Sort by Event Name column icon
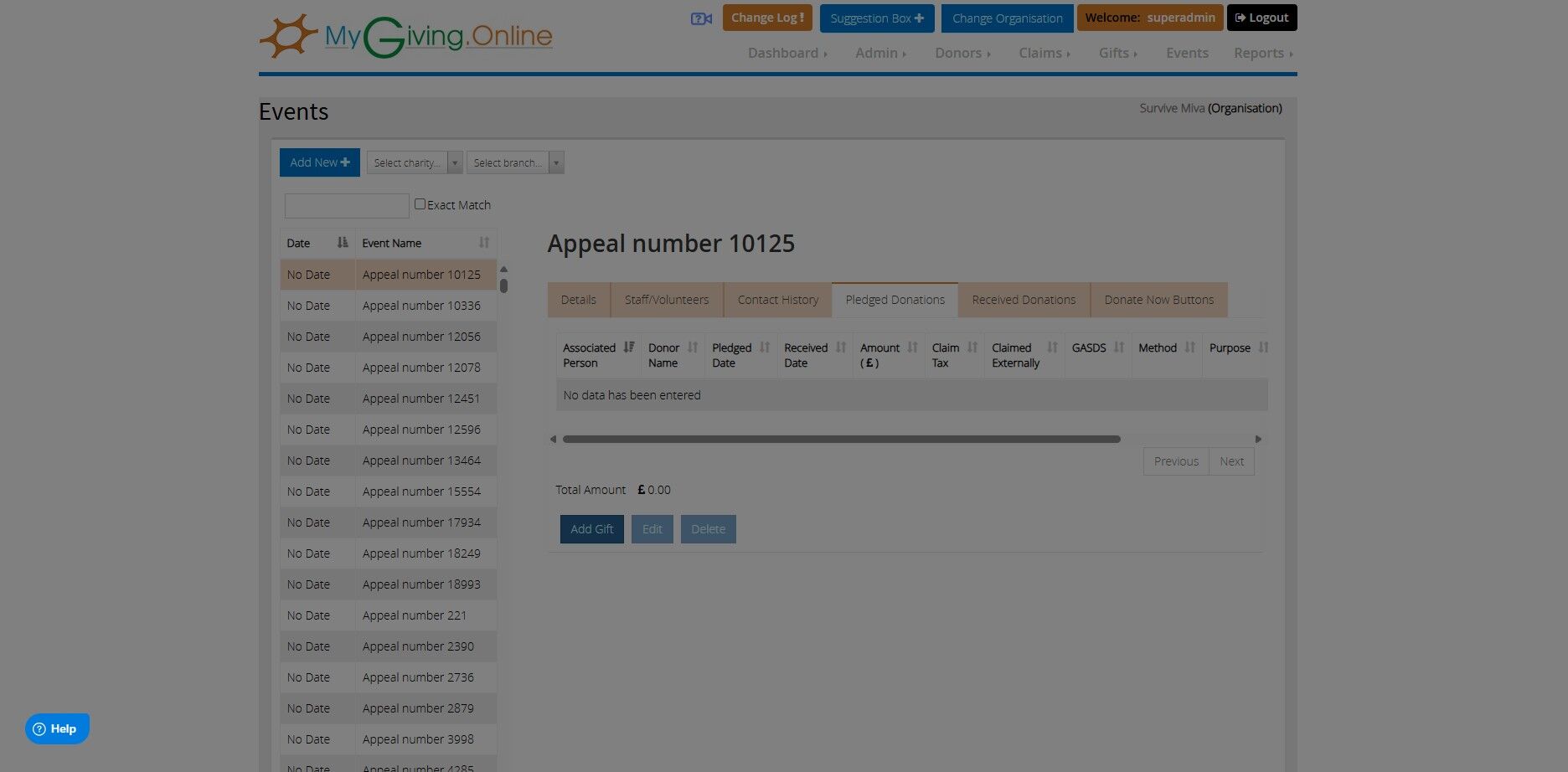Screen dimensions: 1568x772 click(x=483, y=243)
